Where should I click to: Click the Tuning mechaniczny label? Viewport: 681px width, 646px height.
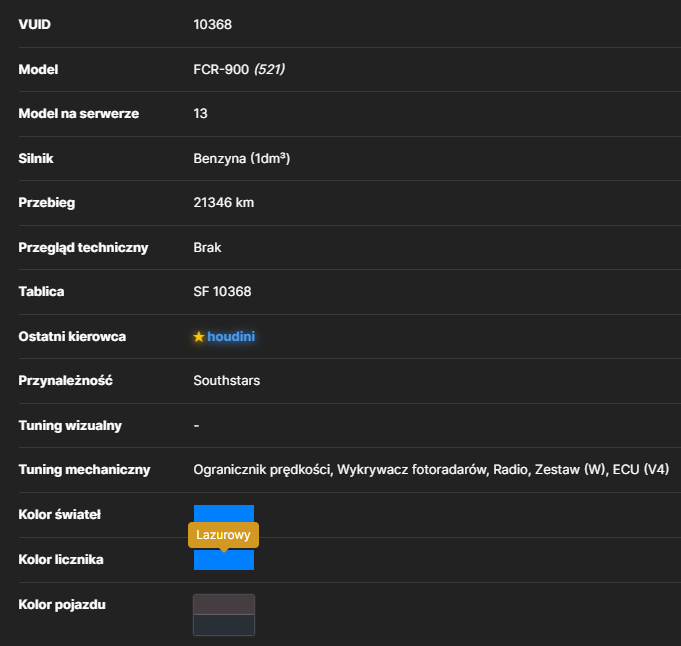[84, 470]
